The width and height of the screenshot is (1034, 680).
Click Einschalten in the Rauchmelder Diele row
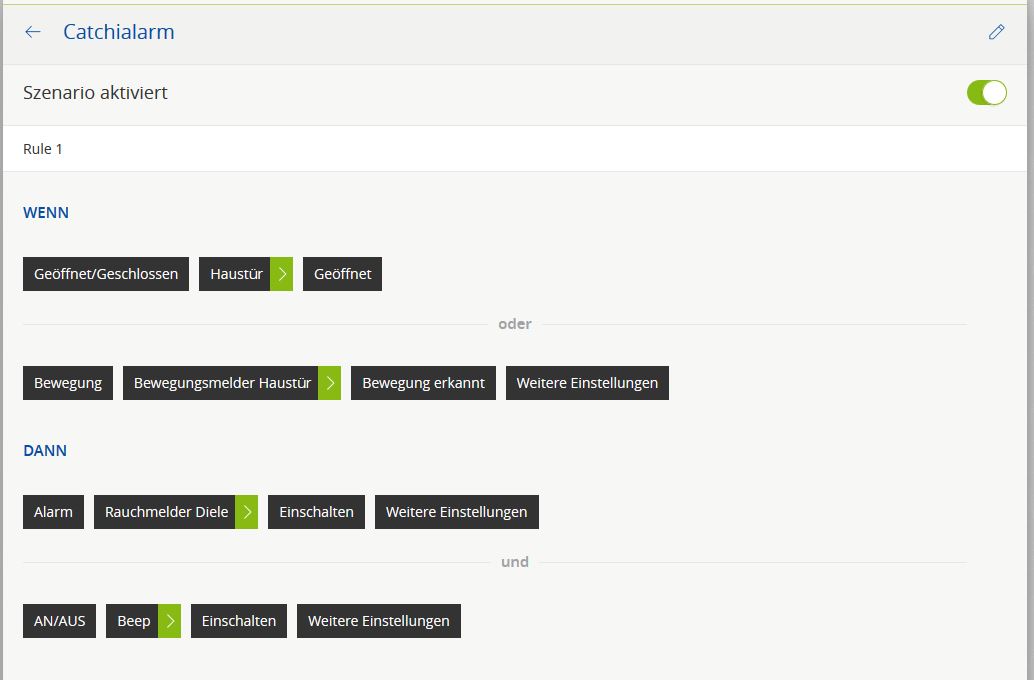[316, 512]
